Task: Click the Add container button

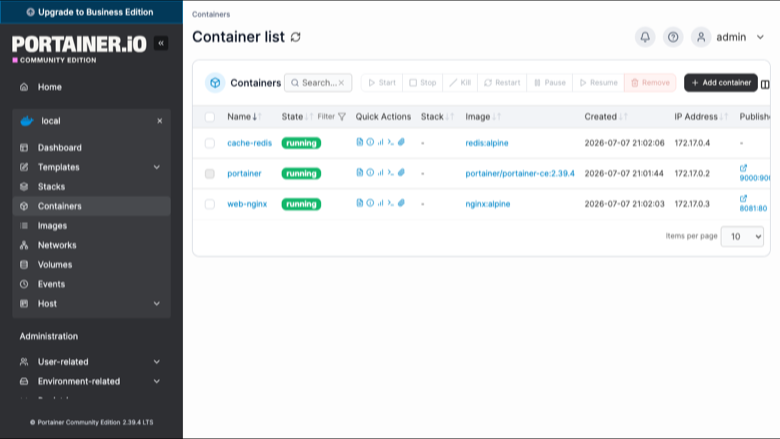Action: coord(720,83)
